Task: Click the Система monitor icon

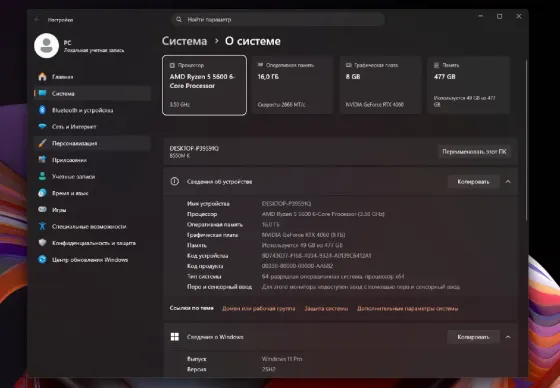Action: tap(42, 93)
